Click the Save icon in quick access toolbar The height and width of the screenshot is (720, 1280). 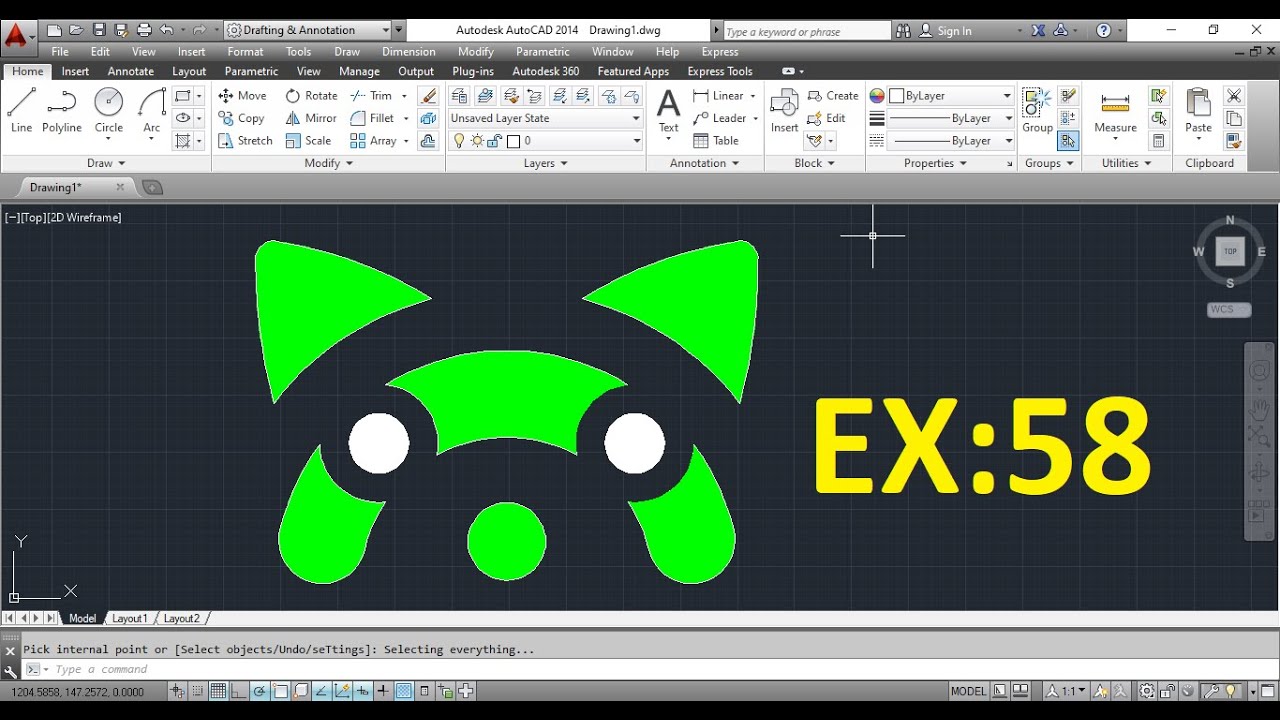coord(99,30)
